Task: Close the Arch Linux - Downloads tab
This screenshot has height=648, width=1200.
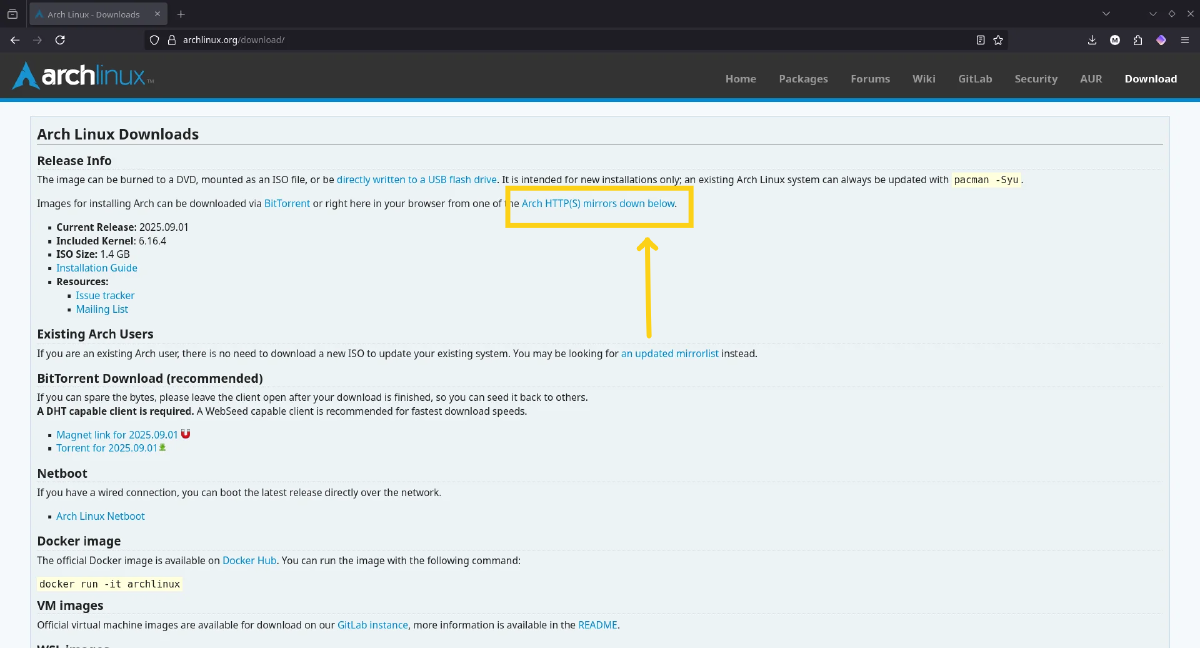Action: (156, 15)
